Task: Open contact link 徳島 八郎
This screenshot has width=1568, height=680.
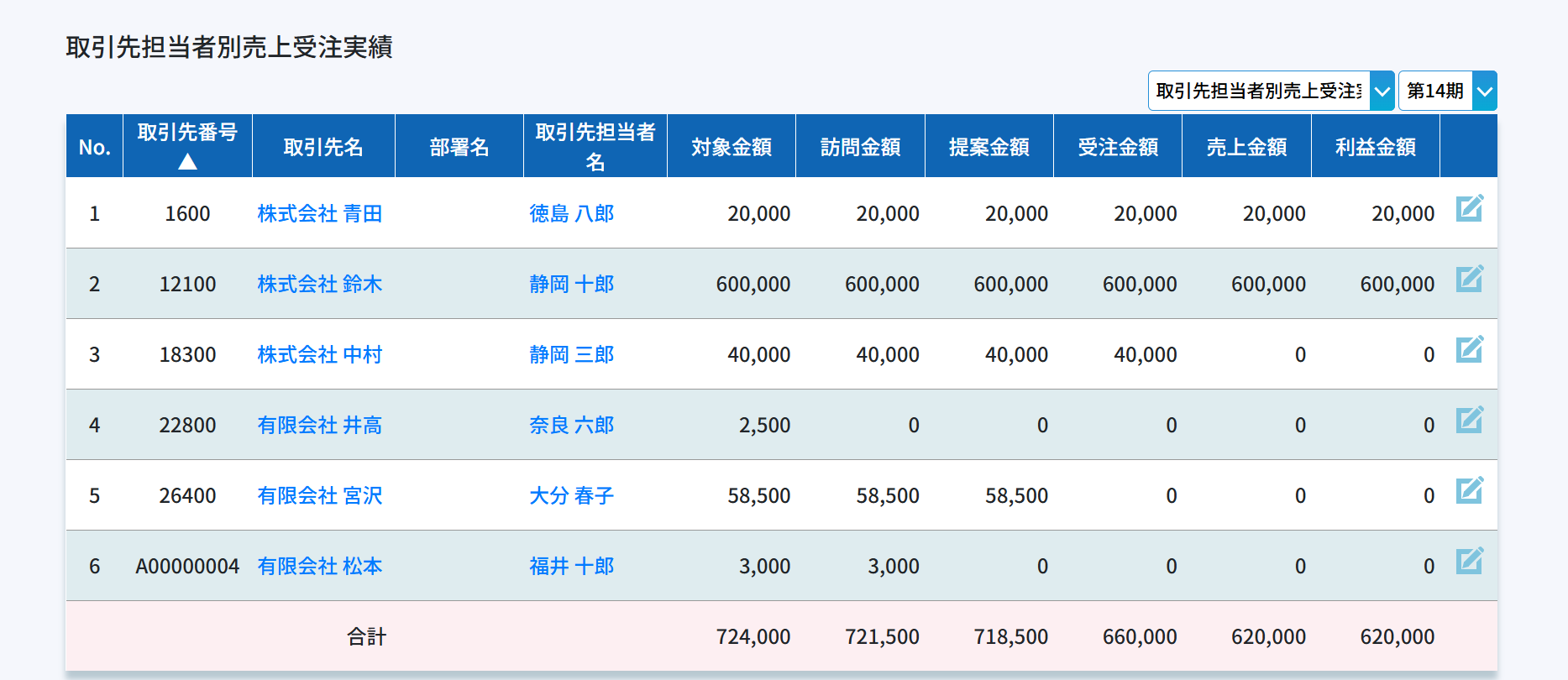Action: [x=571, y=214]
